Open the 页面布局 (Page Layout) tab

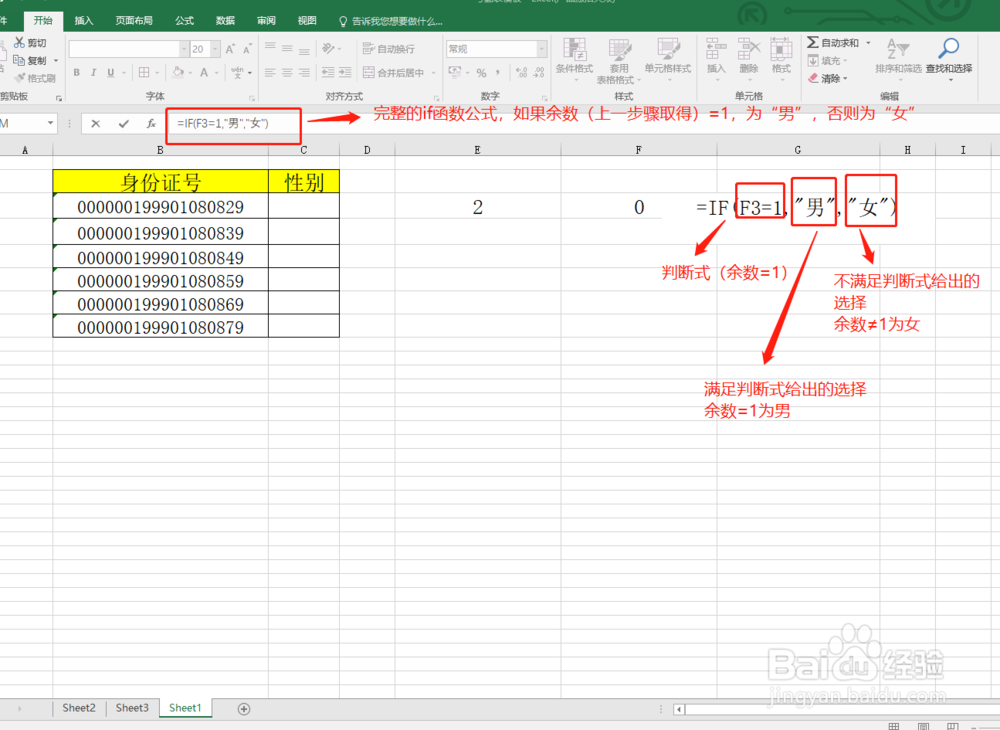tap(134, 20)
